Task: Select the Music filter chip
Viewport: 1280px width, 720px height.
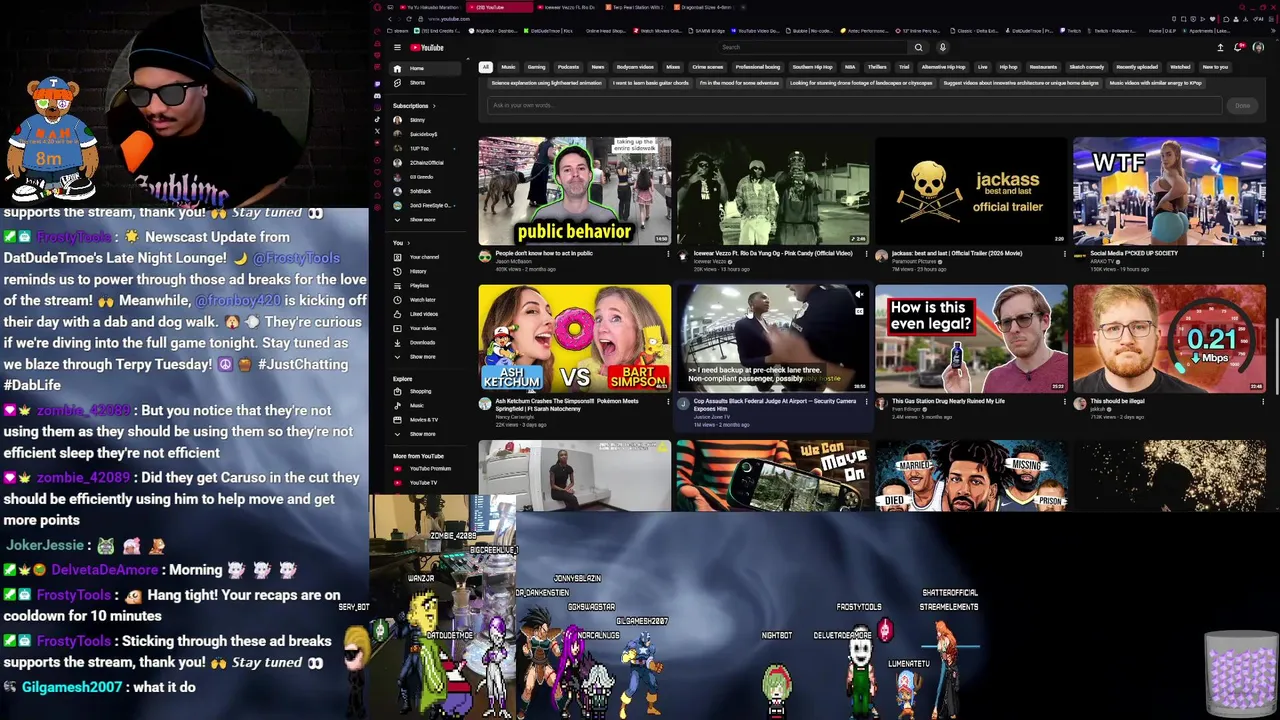Action: (x=508, y=67)
